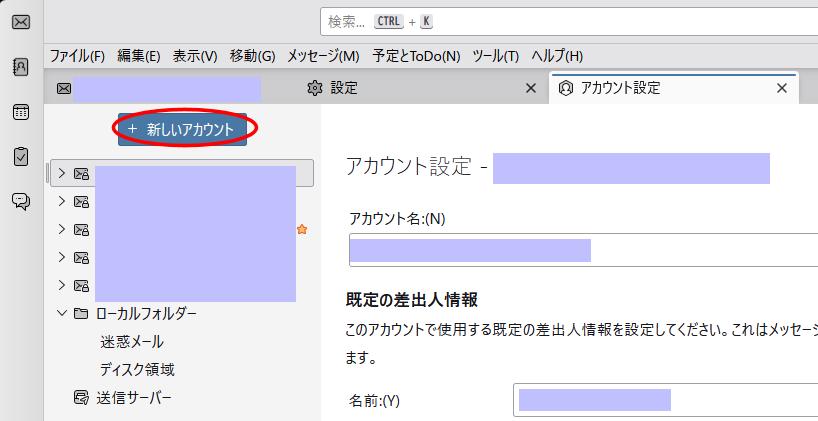
Task: Click the 送信サーバー icon in account tree
Action: (81, 398)
